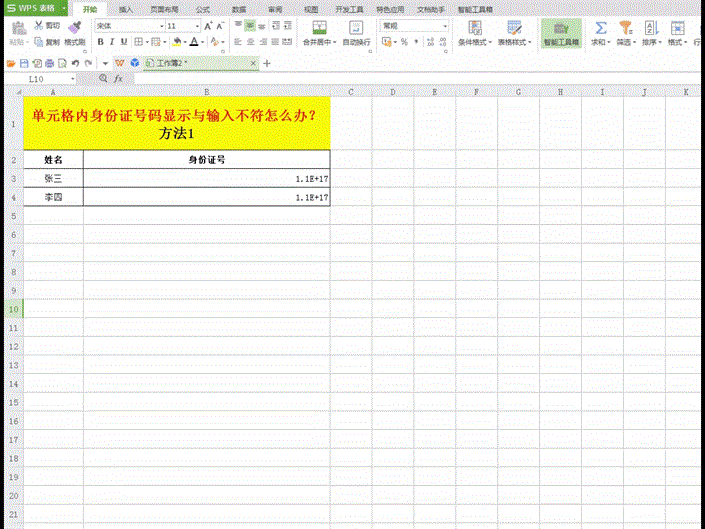
Task: Click the Merge and Center (合并居中) button
Action: [x=316, y=34]
